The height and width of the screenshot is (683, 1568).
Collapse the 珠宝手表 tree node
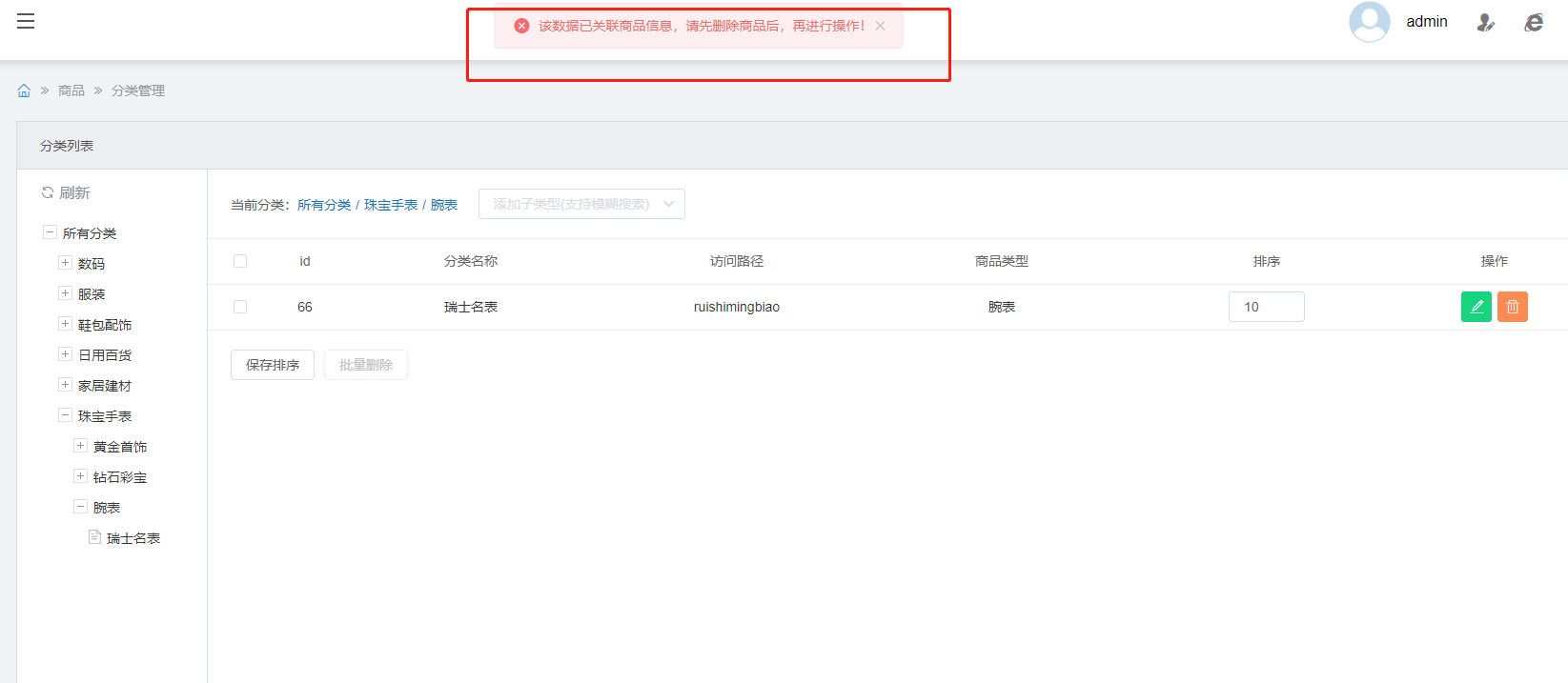tap(65, 415)
